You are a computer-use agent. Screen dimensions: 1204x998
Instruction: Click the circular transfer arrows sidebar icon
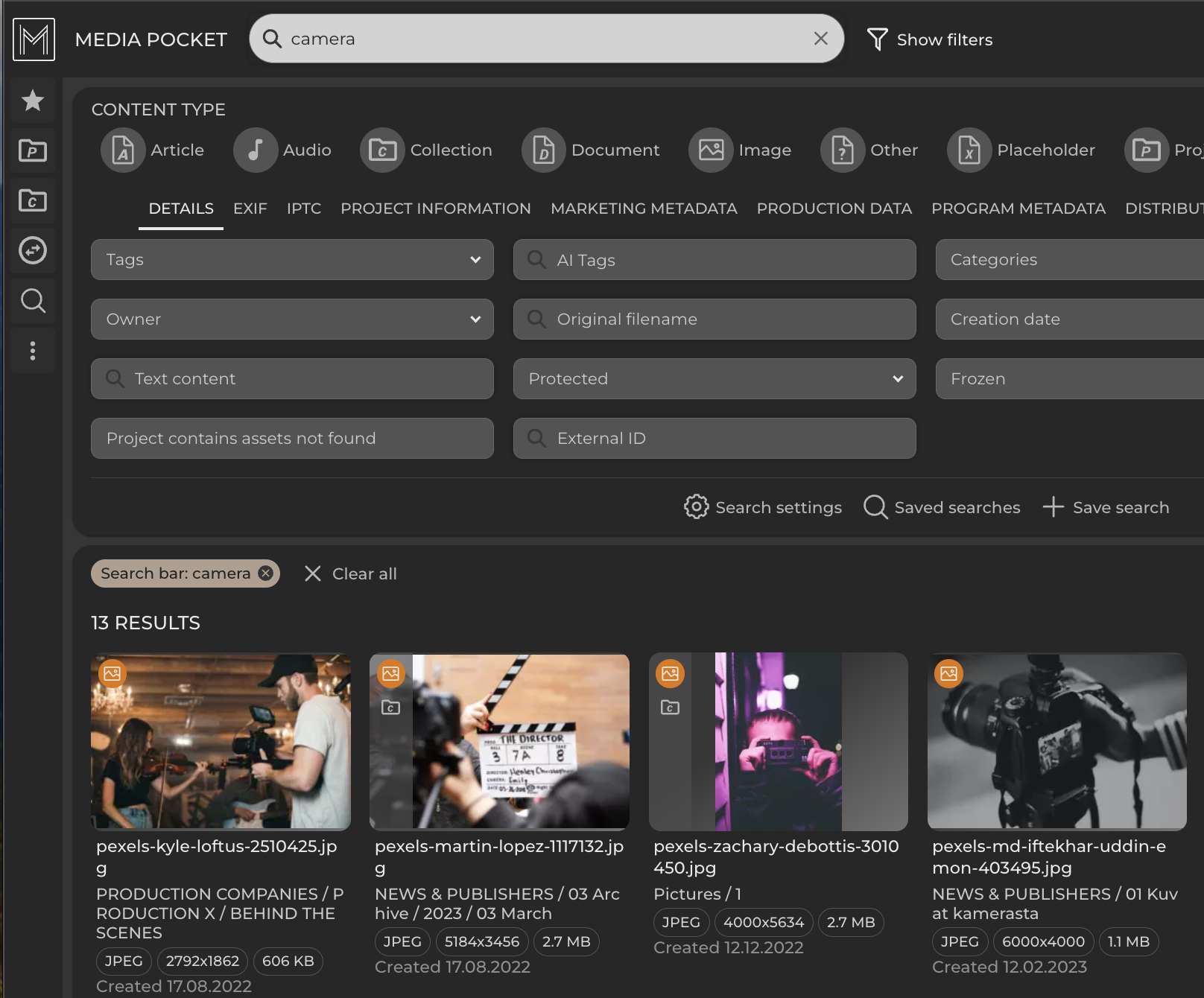click(x=33, y=251)
